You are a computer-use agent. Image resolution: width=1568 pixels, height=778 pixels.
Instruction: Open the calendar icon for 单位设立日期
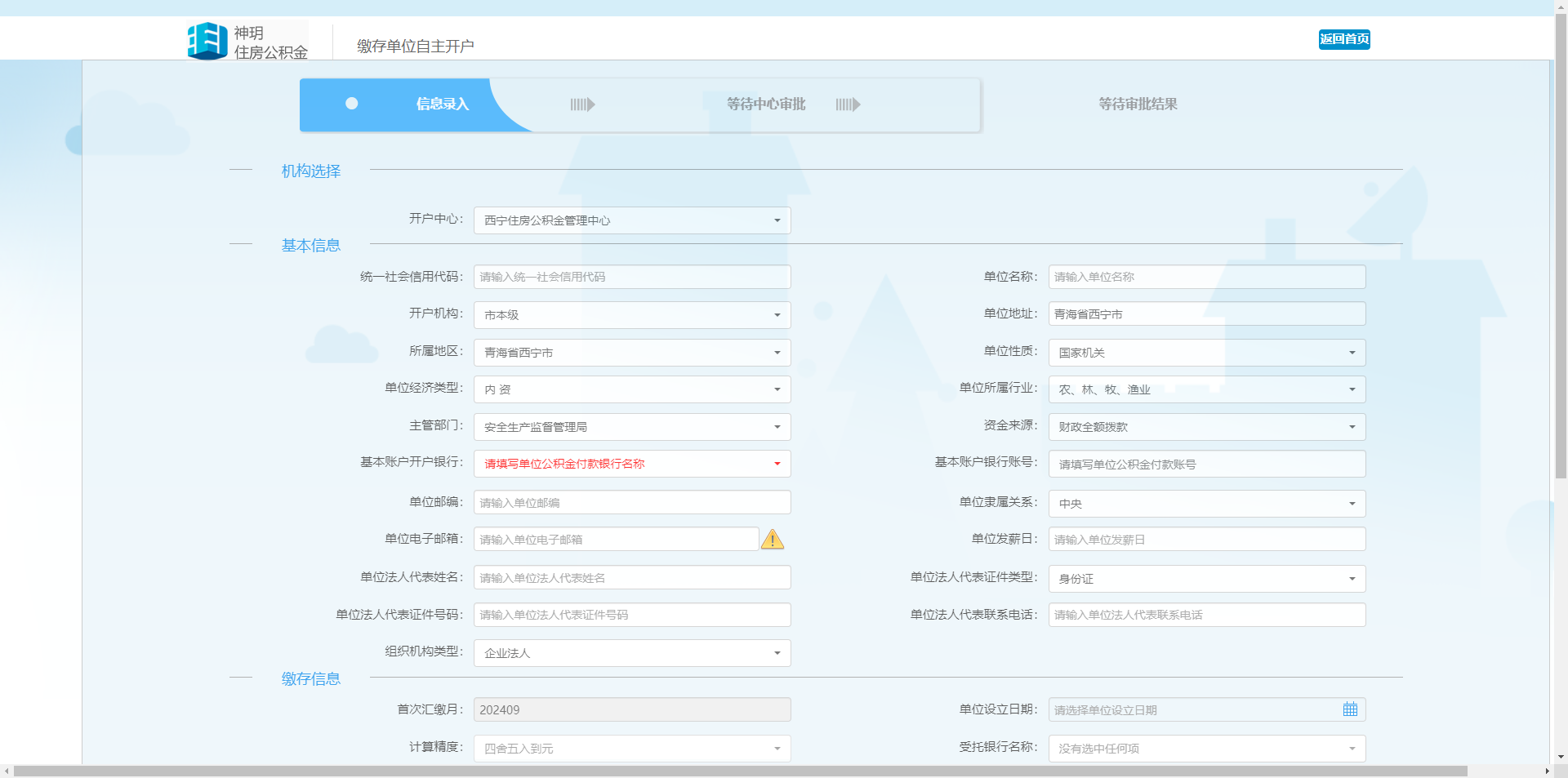pos(1350,709)
